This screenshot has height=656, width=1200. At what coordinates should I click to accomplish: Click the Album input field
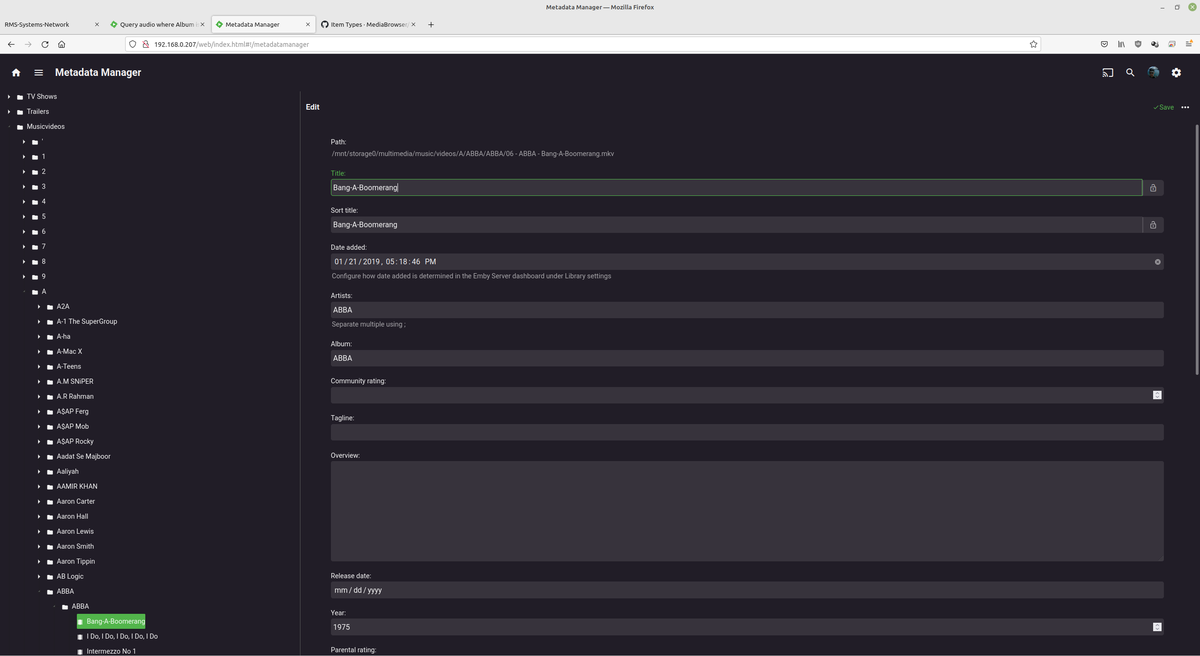[747, 358]
